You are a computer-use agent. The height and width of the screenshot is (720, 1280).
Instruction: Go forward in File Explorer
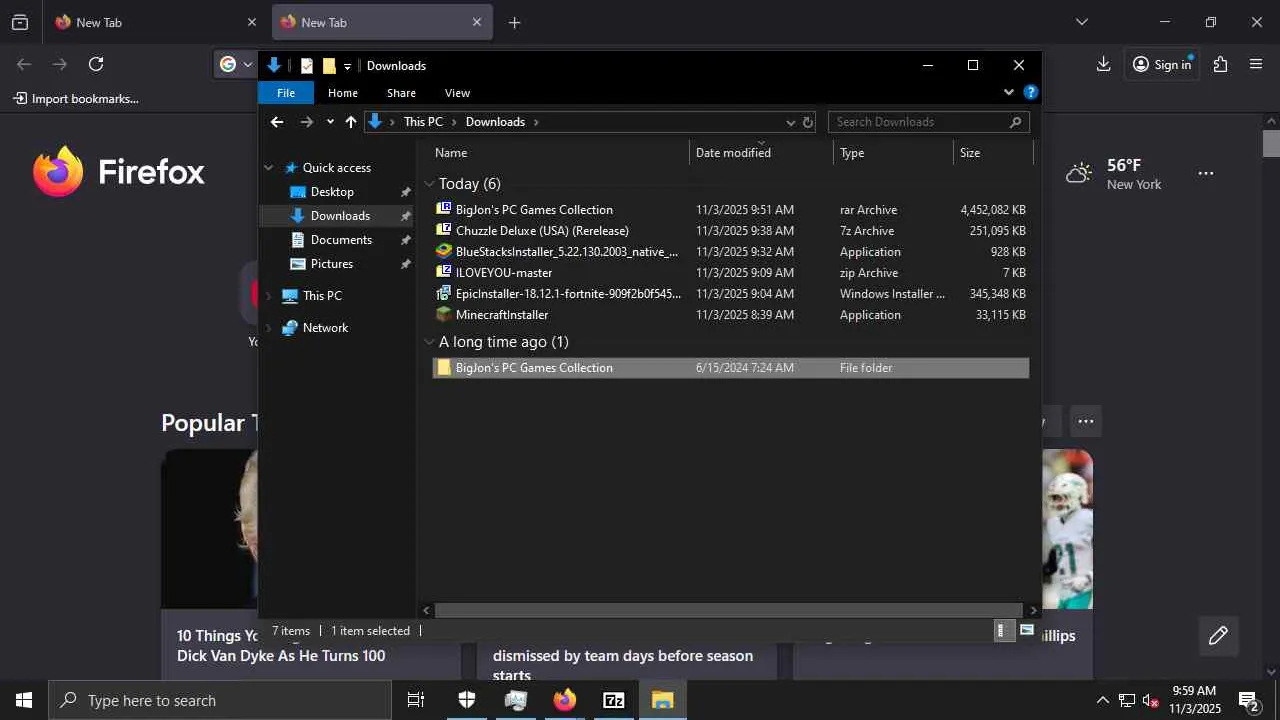click(x=307, y=122)
